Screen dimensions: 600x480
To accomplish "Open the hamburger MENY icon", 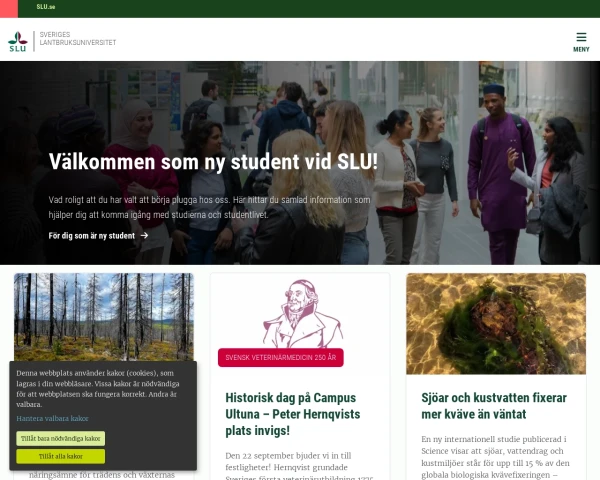I will pyautogui.click(x=581, y=37).
